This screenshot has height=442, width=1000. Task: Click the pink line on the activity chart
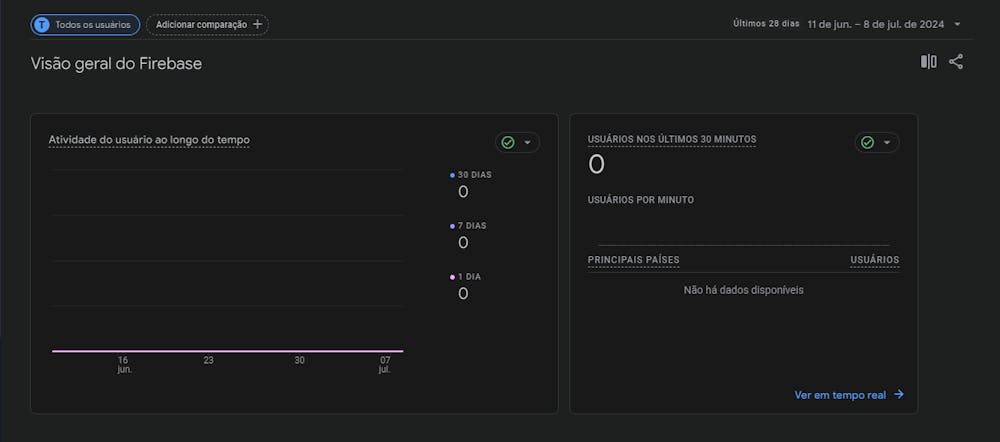(x=228, y=351)
